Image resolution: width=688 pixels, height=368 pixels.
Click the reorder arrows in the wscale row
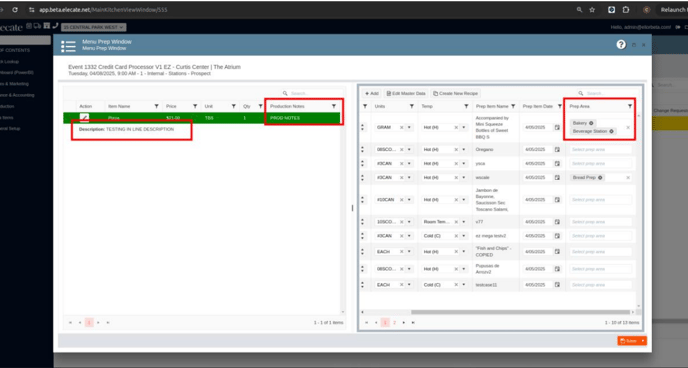coord(362,178)
